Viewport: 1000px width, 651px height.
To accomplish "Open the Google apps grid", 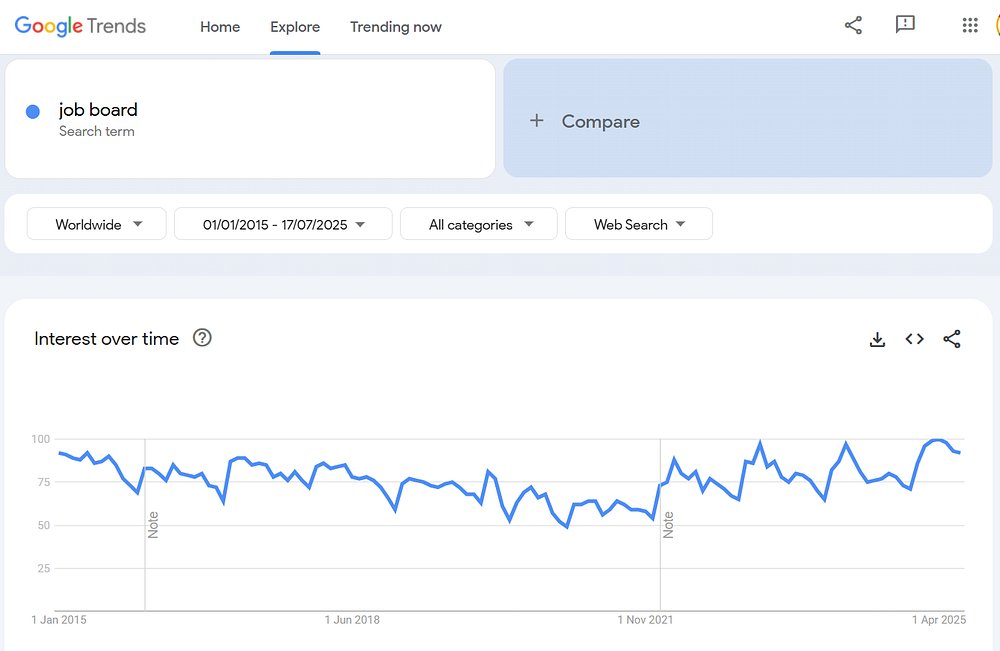I will point(969,26).
